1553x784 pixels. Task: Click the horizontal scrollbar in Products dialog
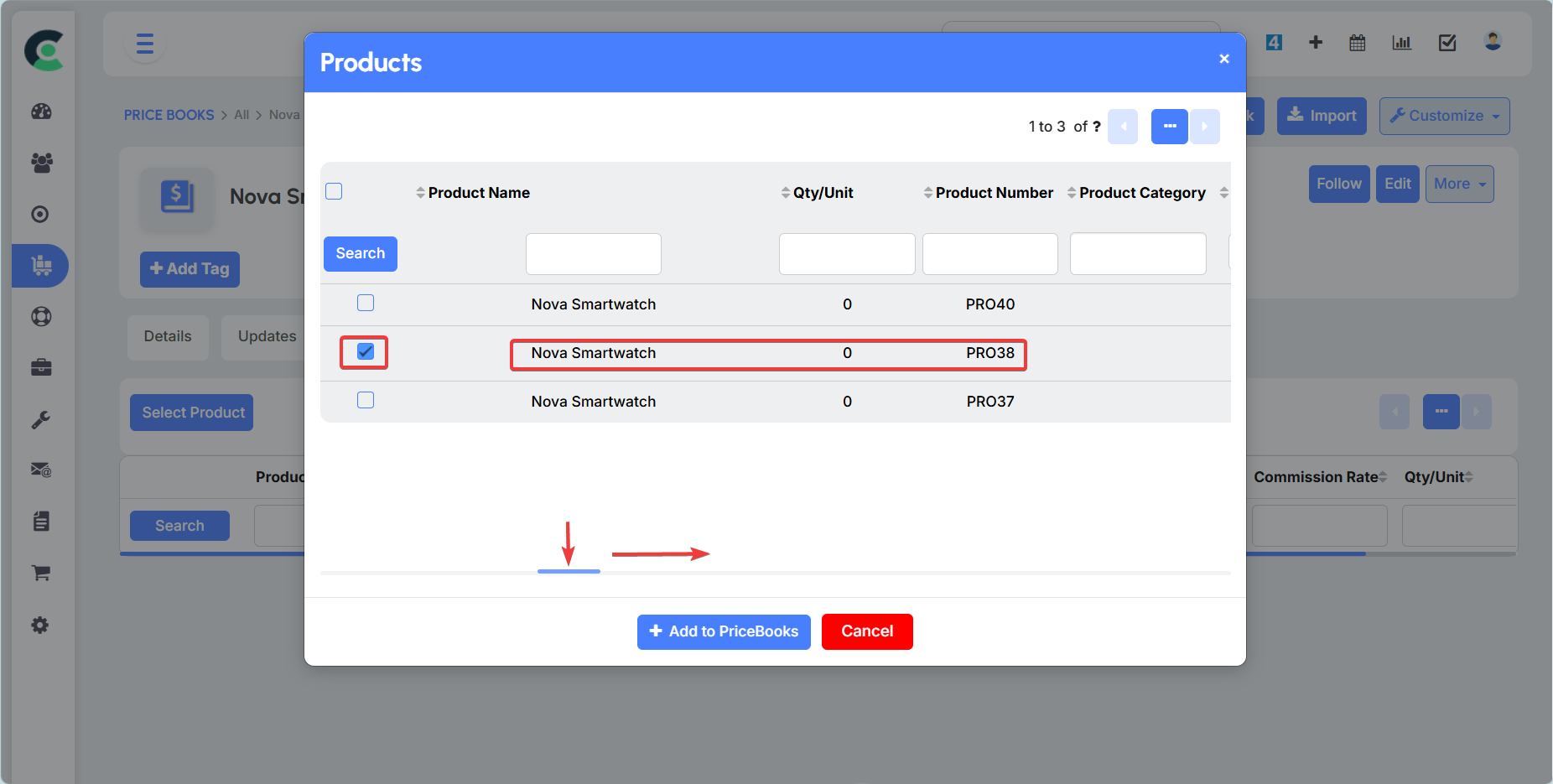(x=569, y=571)
